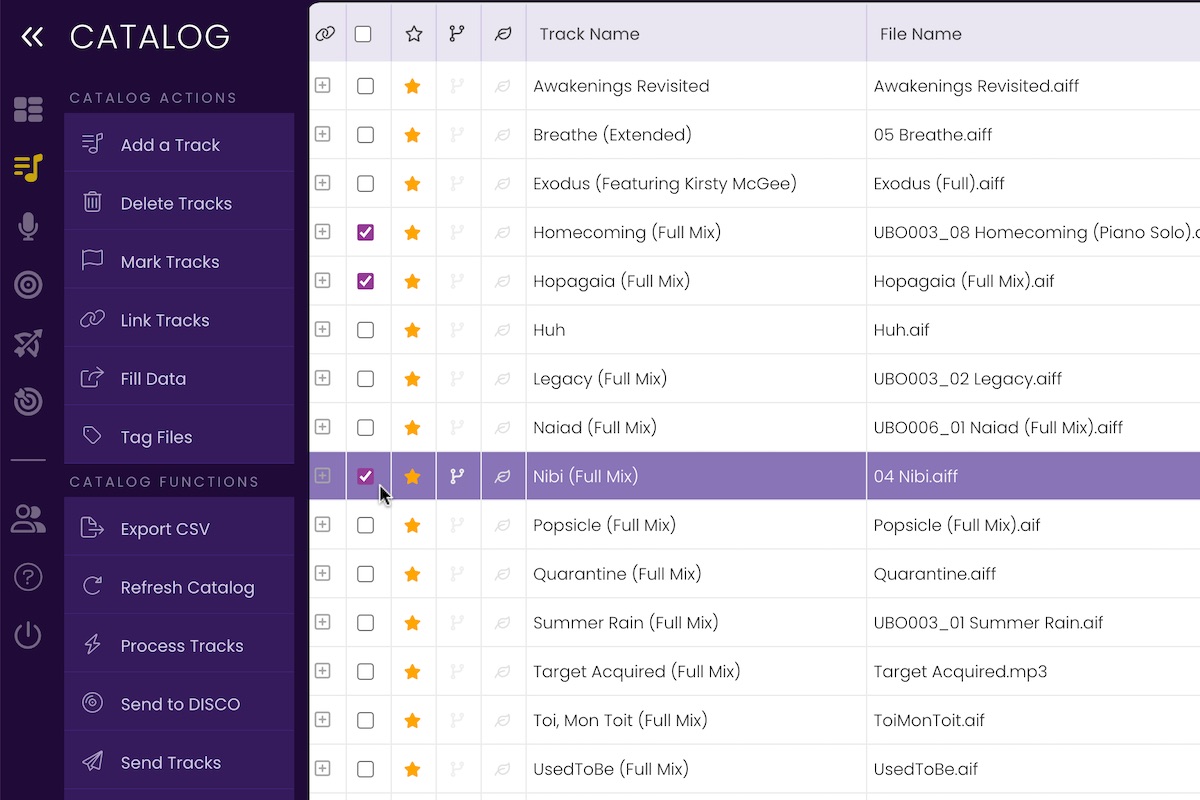1200x800 pixels.
Task: Uncheck the Hopagaia (Full Mix) checkbox
Action: [x=365, y=281]
